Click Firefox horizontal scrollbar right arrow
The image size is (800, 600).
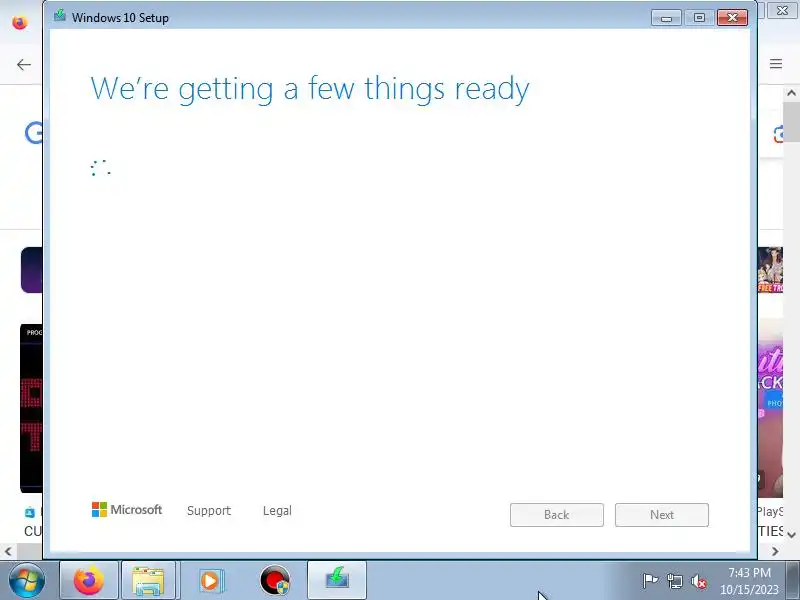tap(776, 551)
